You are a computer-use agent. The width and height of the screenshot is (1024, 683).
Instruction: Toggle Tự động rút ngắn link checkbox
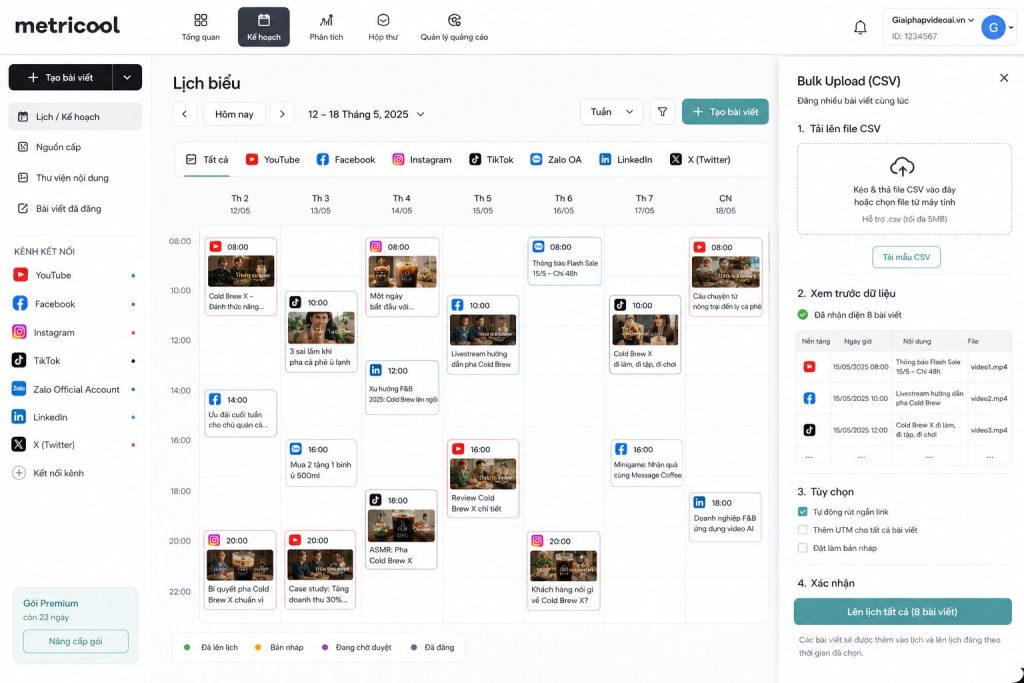coord(803,512)
